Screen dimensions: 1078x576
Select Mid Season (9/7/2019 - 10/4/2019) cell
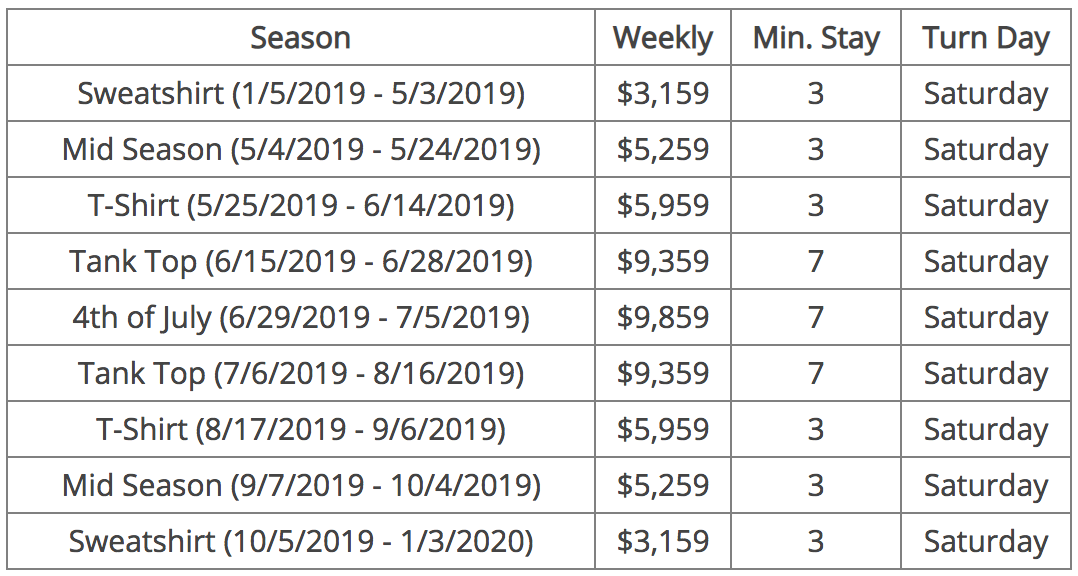pyautogui.click(x=300, y=486)
